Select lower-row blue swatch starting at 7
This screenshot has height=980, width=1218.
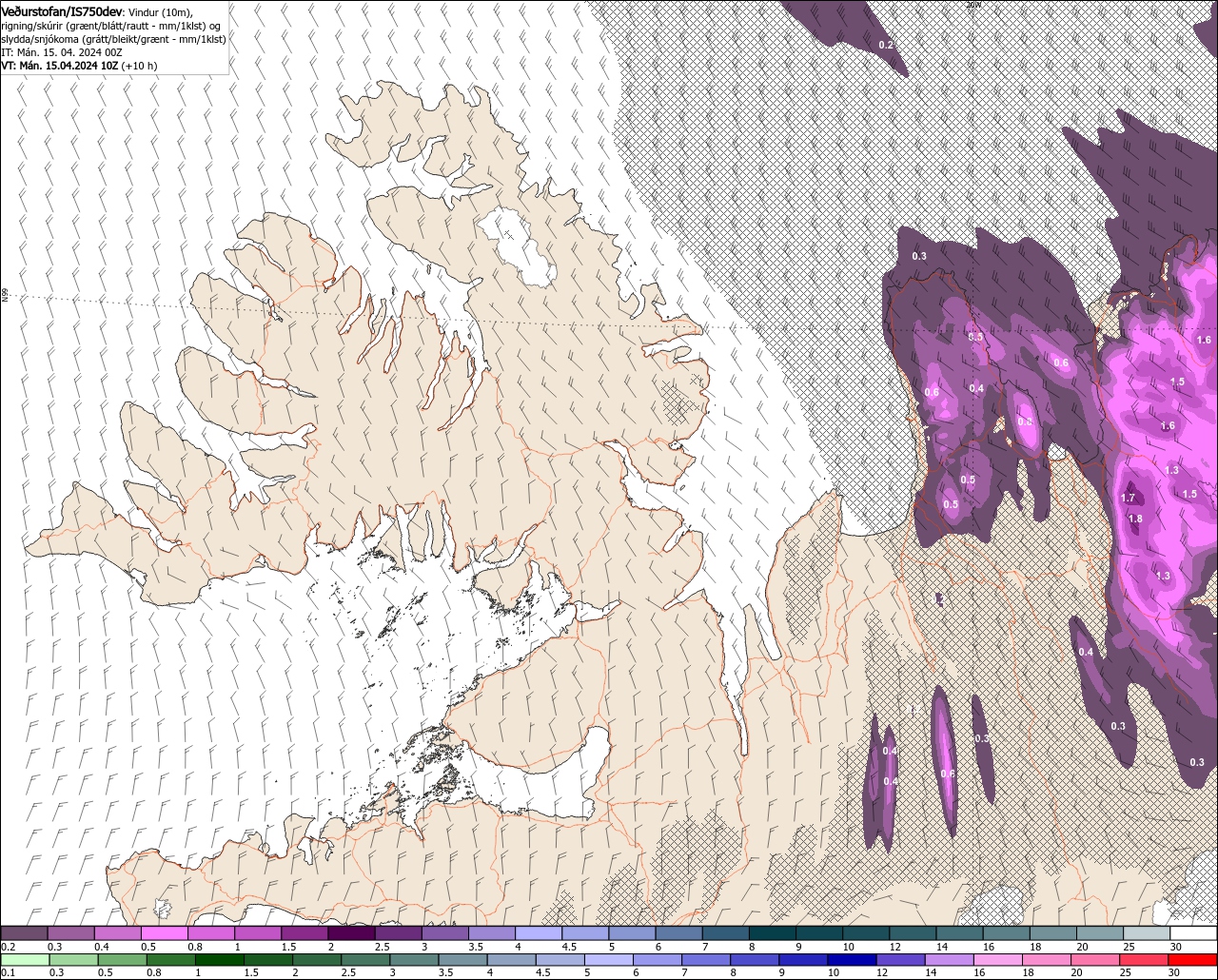[x=706, y=960]
